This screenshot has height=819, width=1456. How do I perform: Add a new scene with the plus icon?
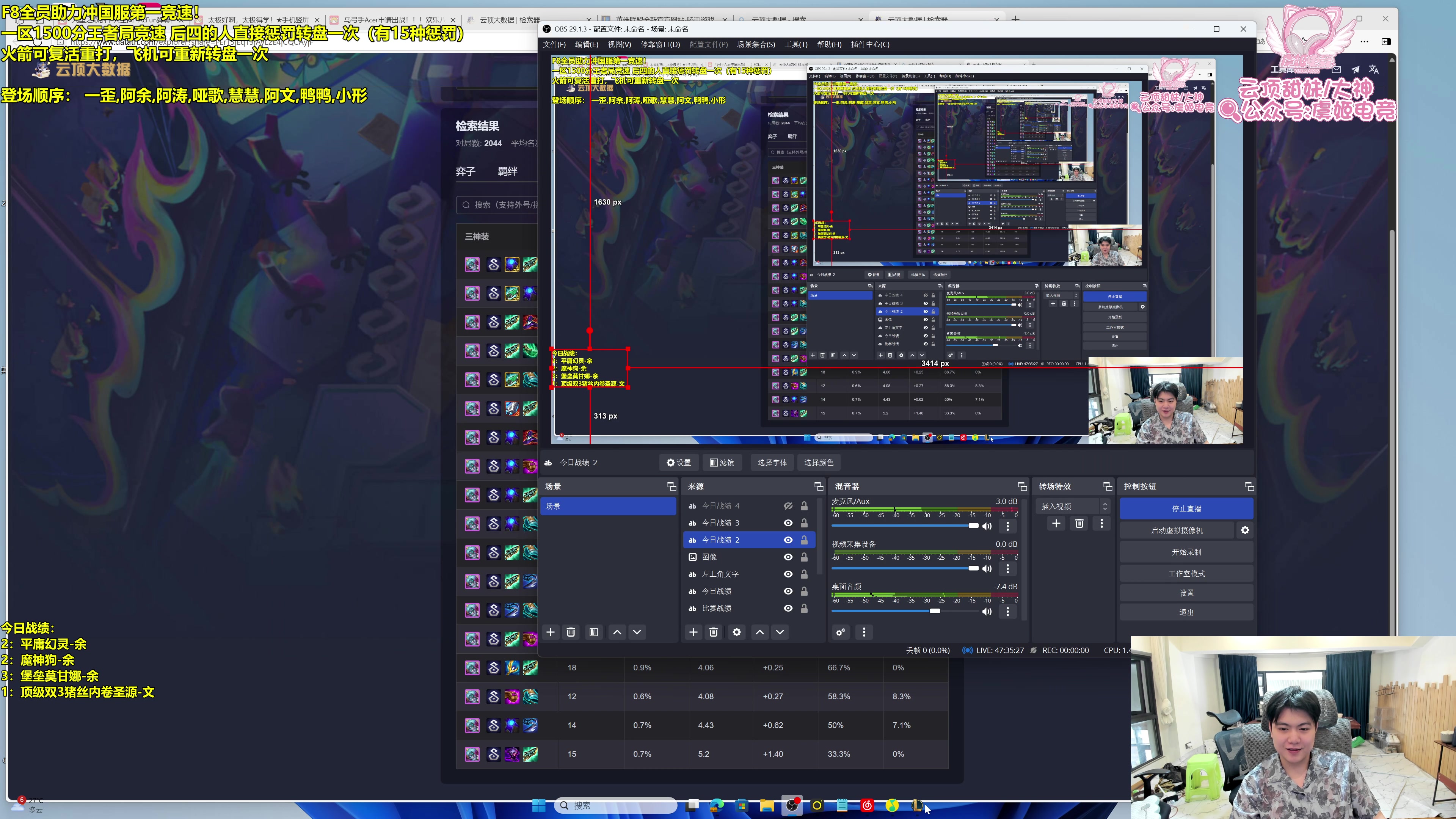(551, 632)
